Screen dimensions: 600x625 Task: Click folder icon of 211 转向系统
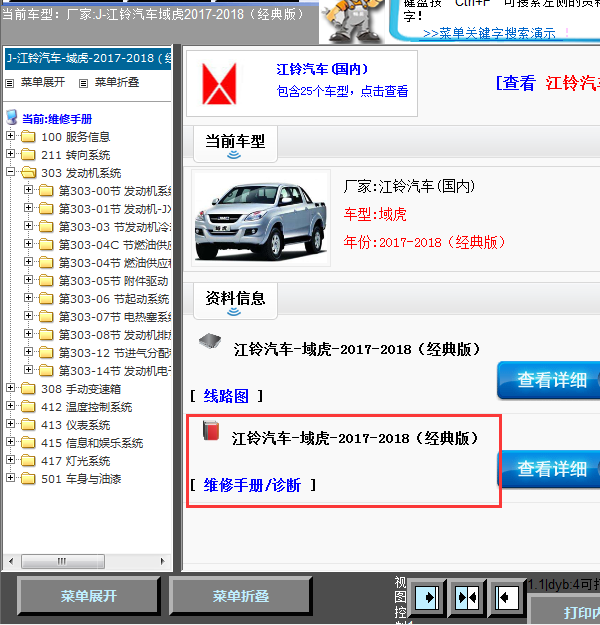pyautogui.click(x=28, y=155)
